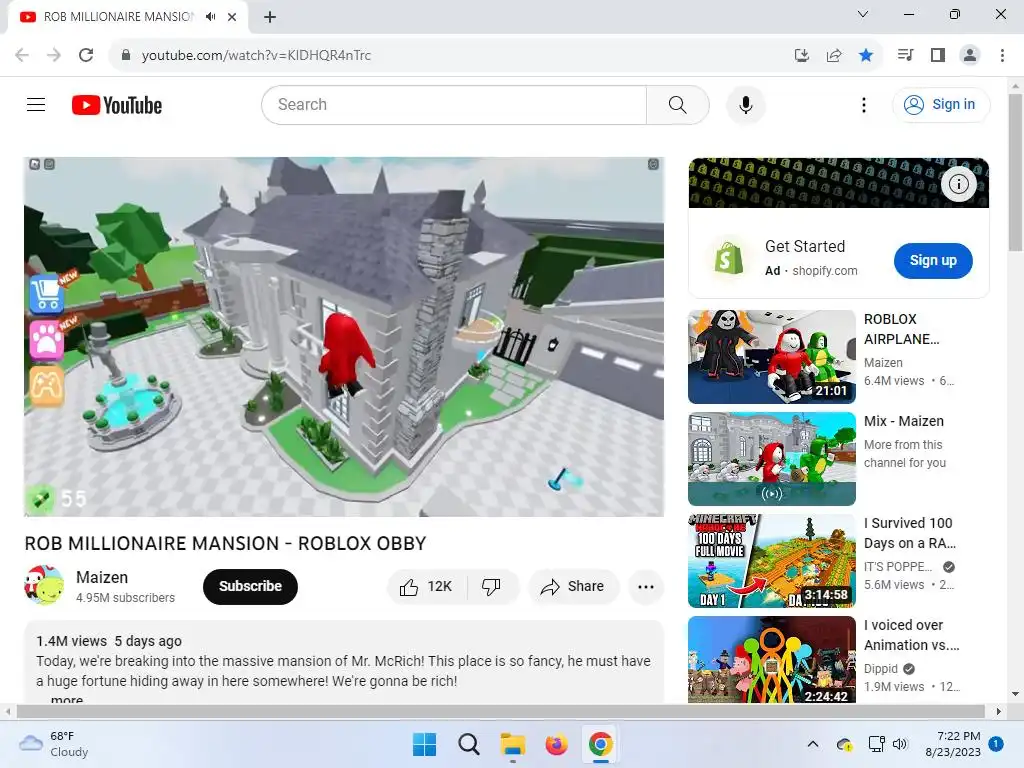Dislike the video with thumbs down
The image size is (1024, 768).
pyautogui.click(x=491, y=586)
